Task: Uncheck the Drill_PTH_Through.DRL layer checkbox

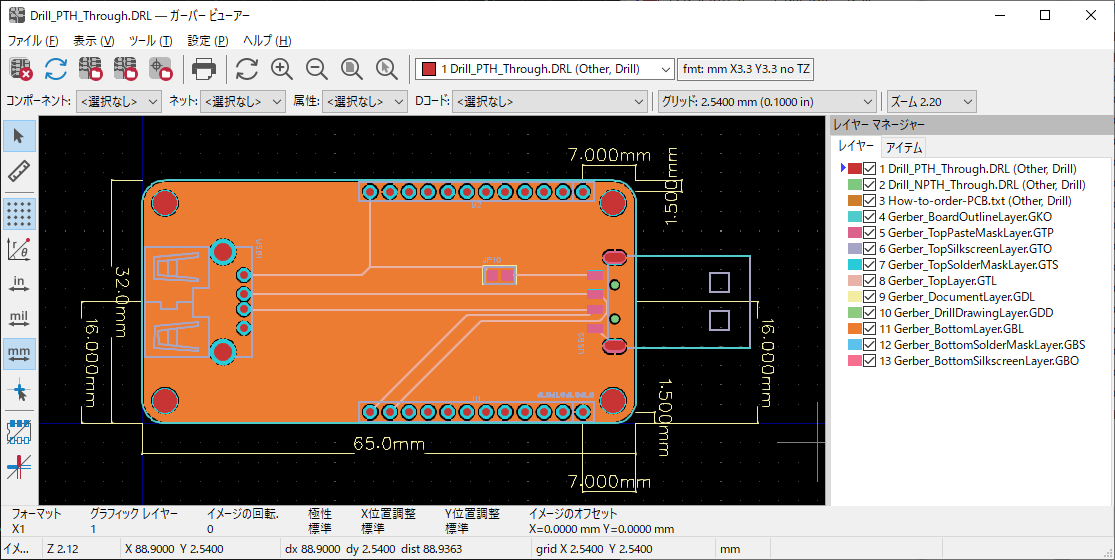Action: tap(870, 169)
